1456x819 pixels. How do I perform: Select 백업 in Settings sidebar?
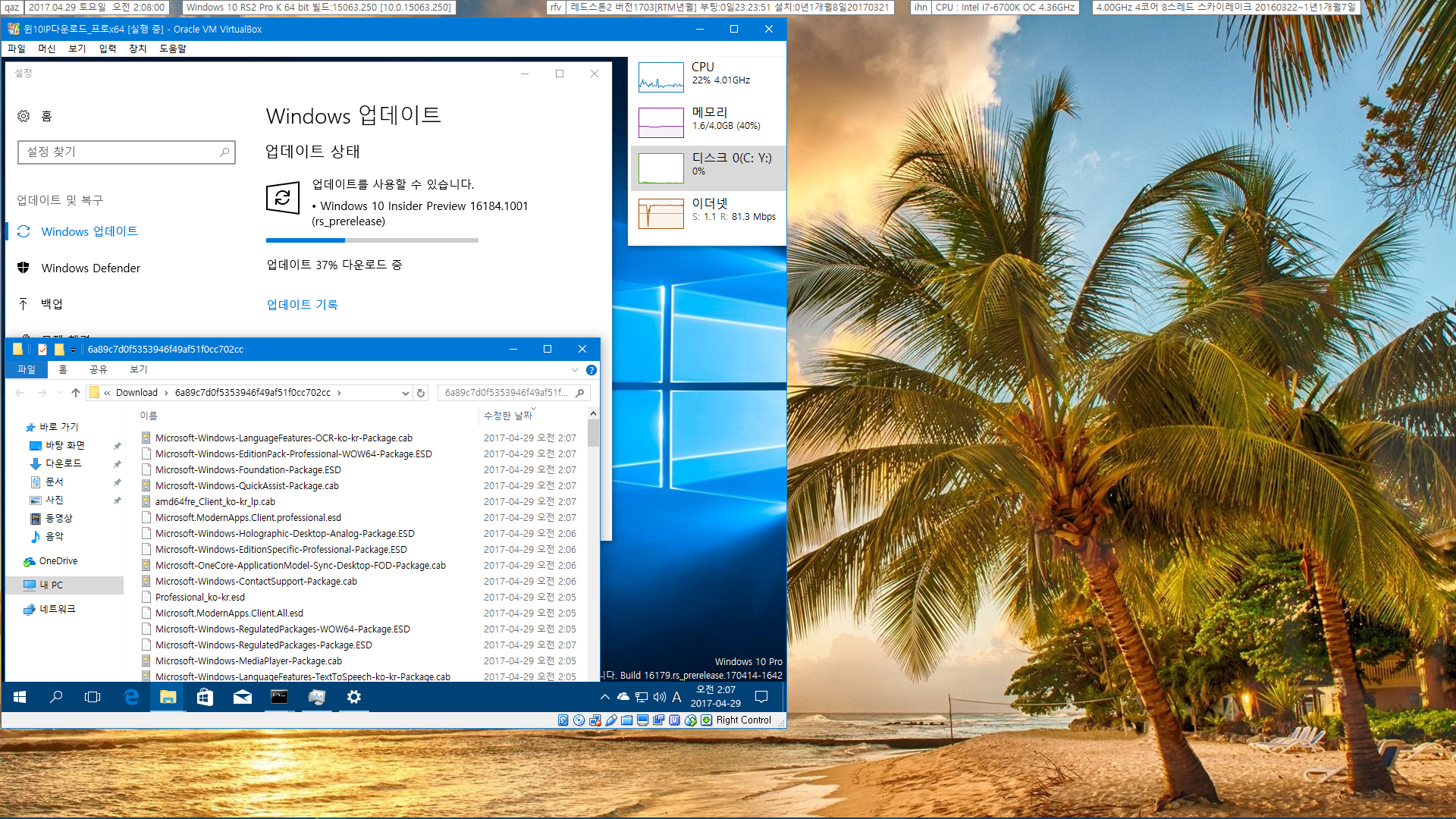(x=52, y=304)
